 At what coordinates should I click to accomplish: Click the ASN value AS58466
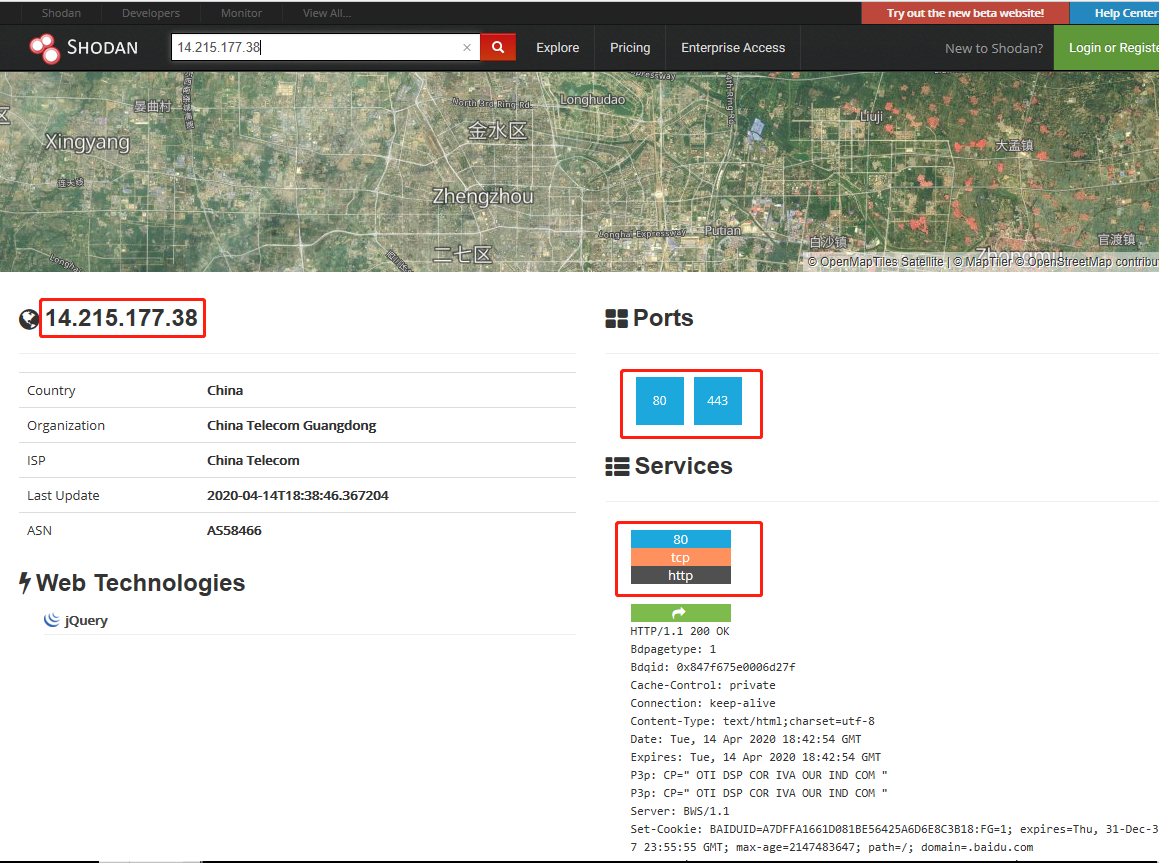[x=234, y=531]
